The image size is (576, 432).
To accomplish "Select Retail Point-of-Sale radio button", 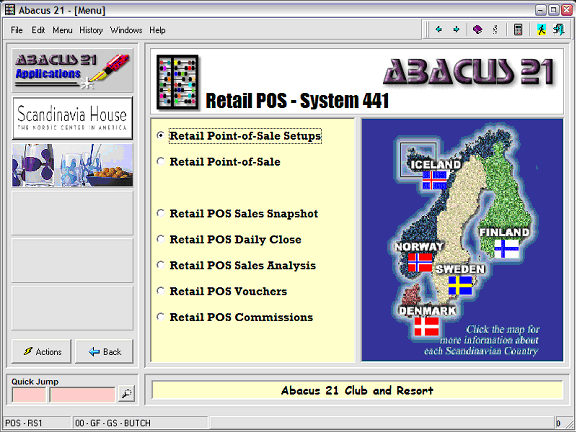I will (x=161, y=161).
